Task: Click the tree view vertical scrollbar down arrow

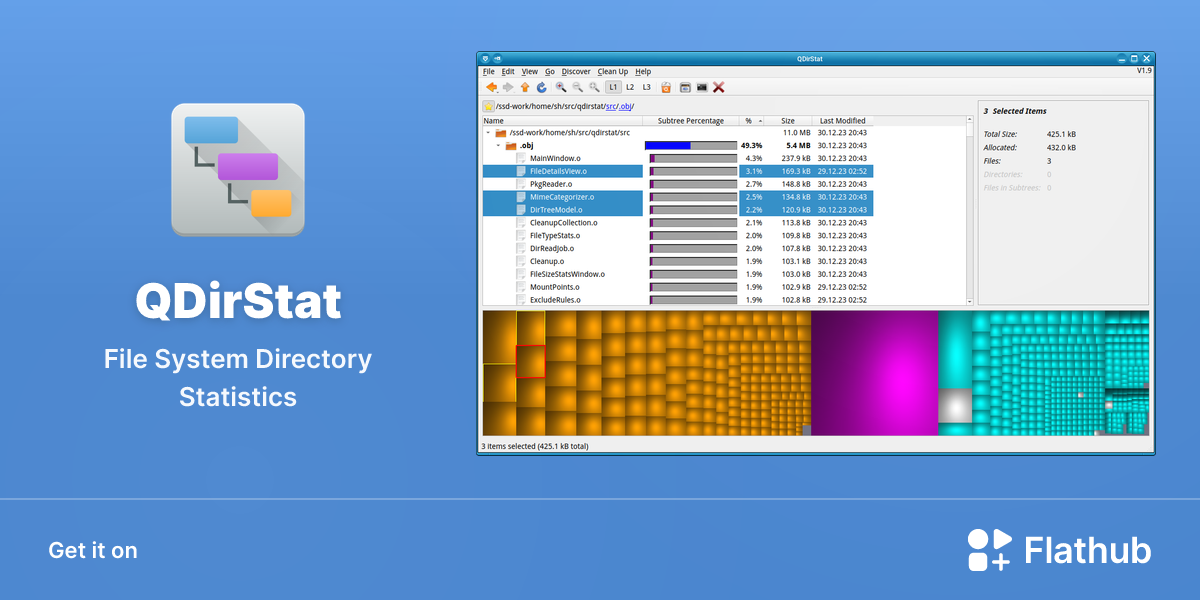Action: [x=969, y=300]
